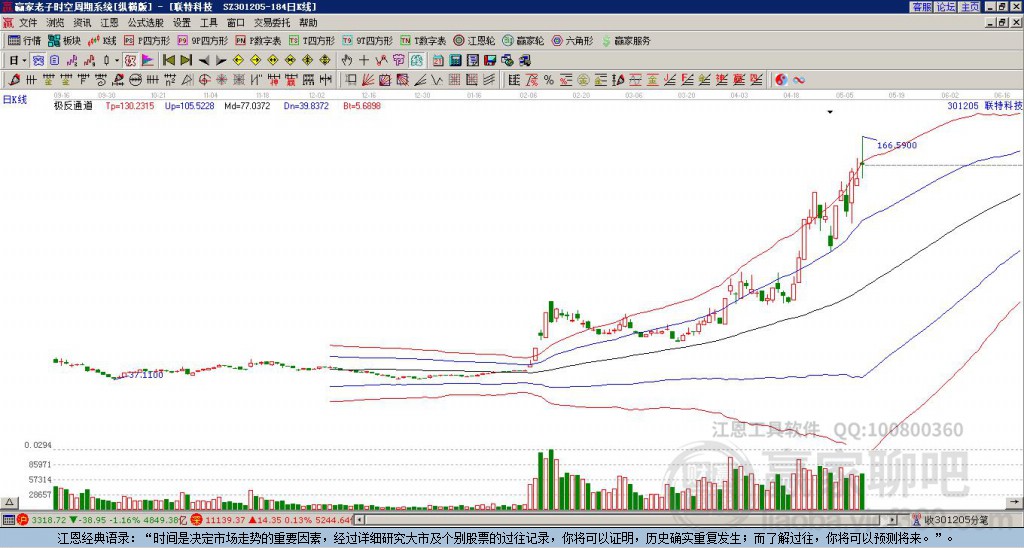Open the 行情 quotes view
1024x548 pixels.
(x=24, y=41)
